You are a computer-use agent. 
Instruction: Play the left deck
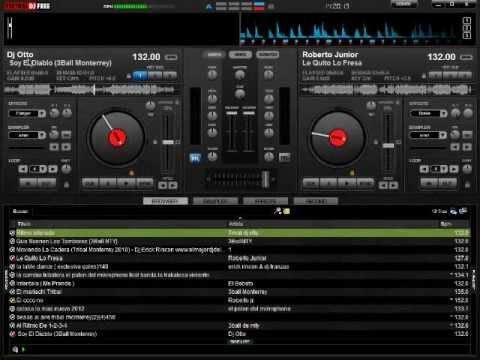pyautogui.click(x=126, y=183)
